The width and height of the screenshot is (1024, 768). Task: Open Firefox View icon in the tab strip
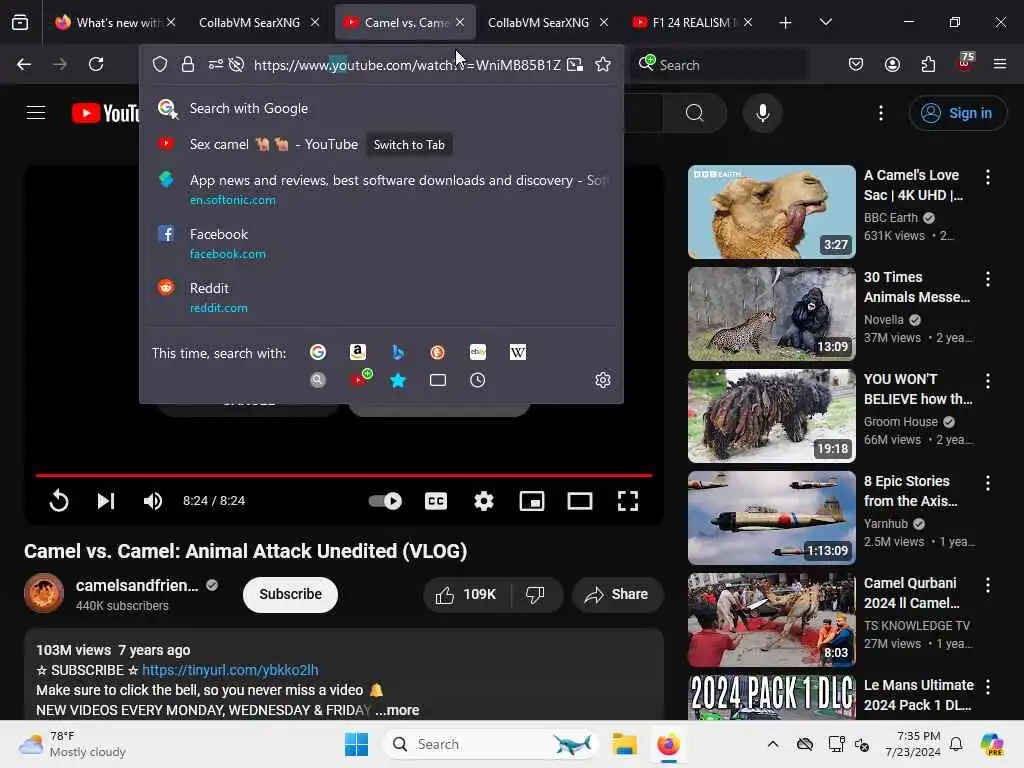(x=20, y=23)
